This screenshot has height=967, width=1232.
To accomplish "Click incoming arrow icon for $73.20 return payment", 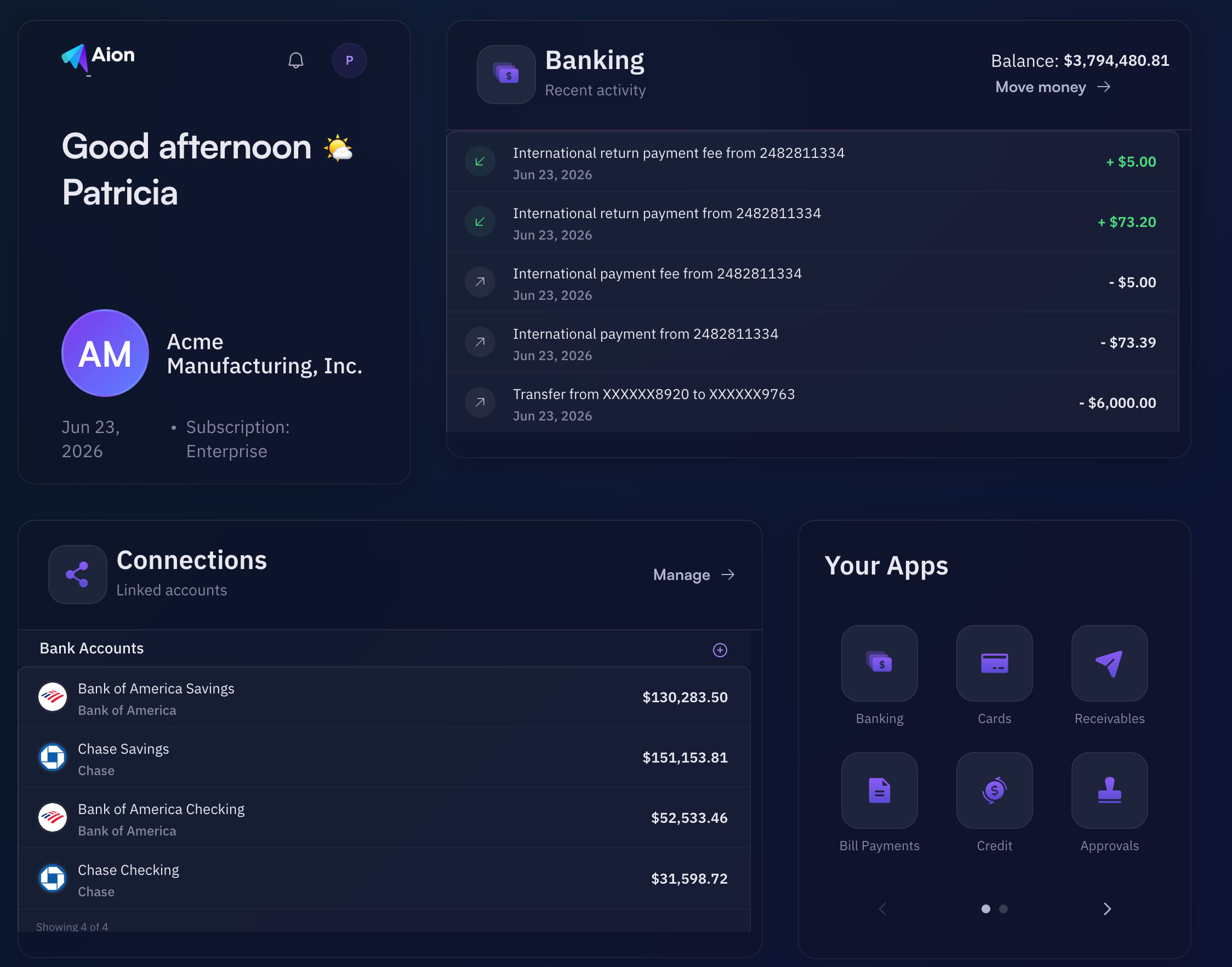I will point(480,222).
